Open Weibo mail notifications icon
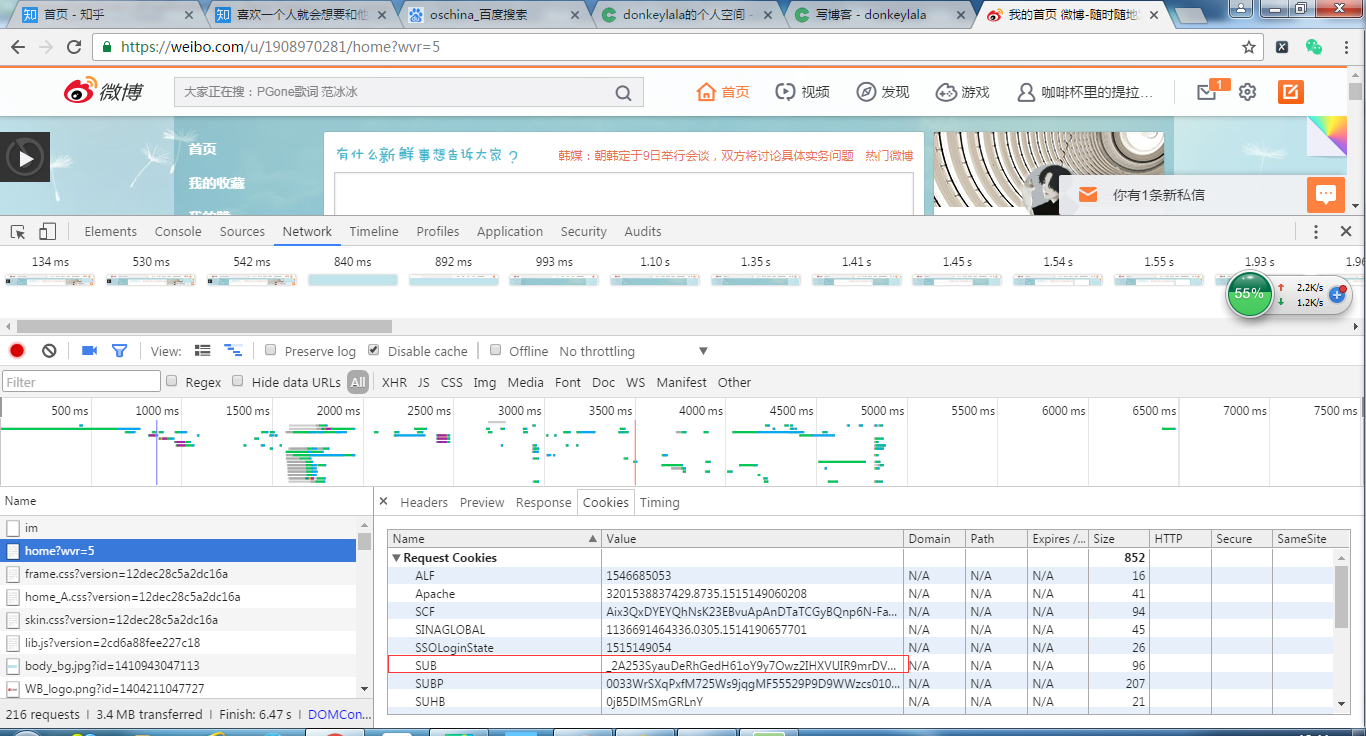1366x736 pixels. (1207, 92)
